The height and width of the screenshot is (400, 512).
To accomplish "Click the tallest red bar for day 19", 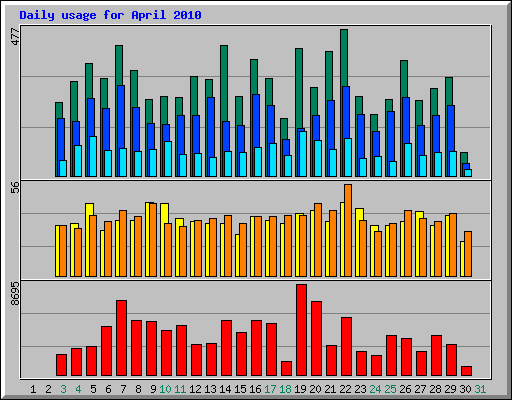I will [x=301, y=330].
